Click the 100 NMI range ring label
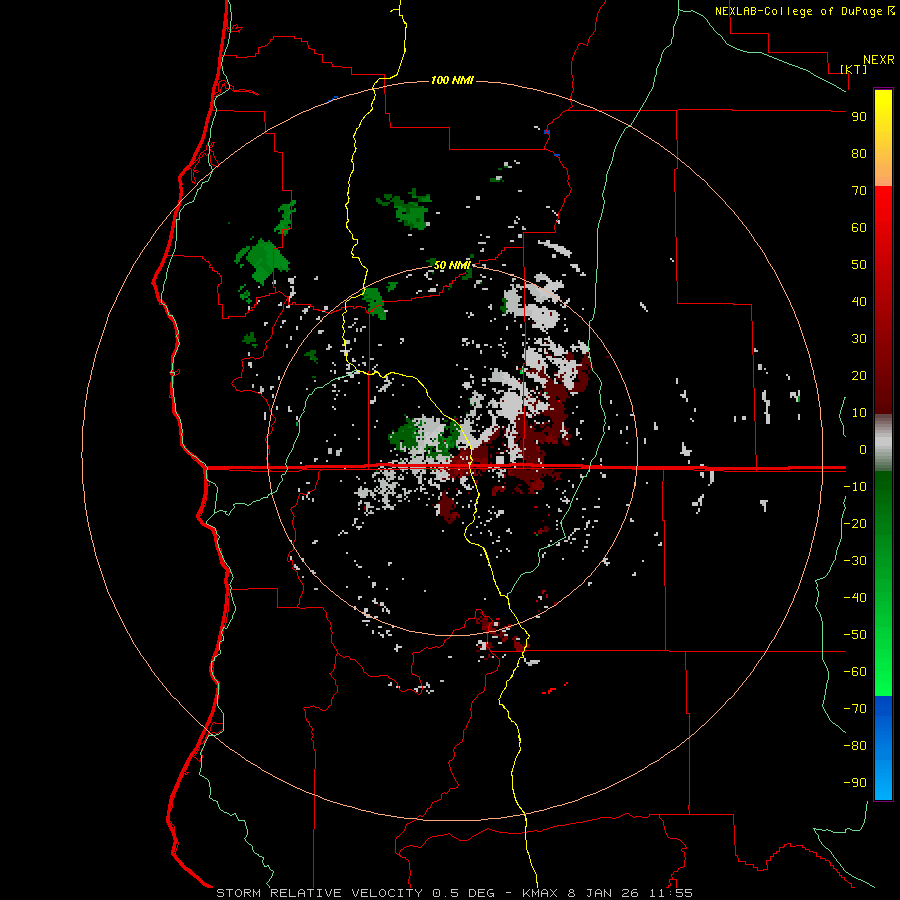The image size is (900, 900). point(452,80)
